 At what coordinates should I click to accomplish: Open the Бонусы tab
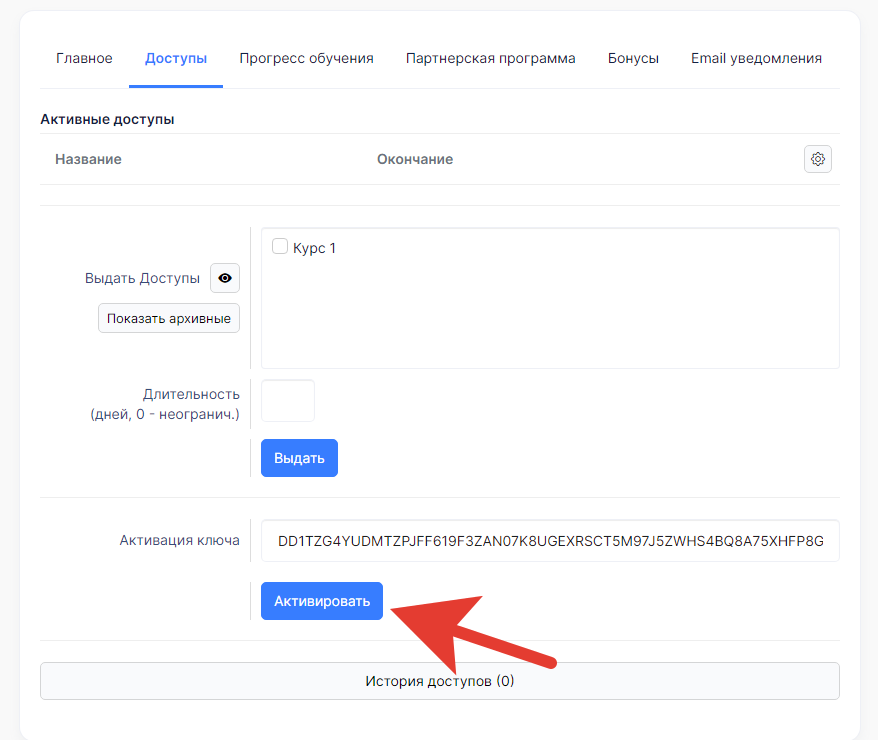pos(633,58)
